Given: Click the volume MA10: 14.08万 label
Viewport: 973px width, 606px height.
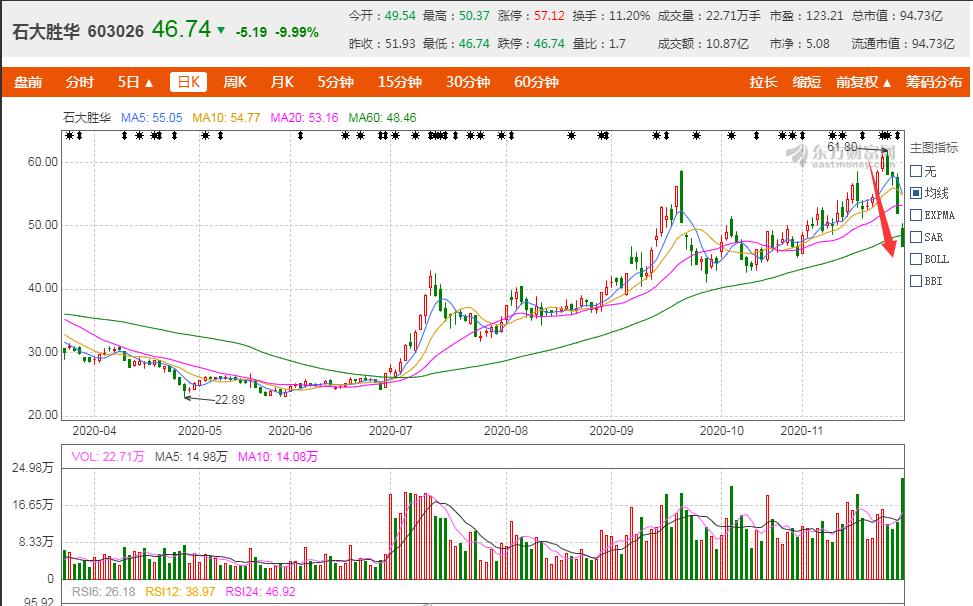Looking at the screenshot, I should [278, 457].
